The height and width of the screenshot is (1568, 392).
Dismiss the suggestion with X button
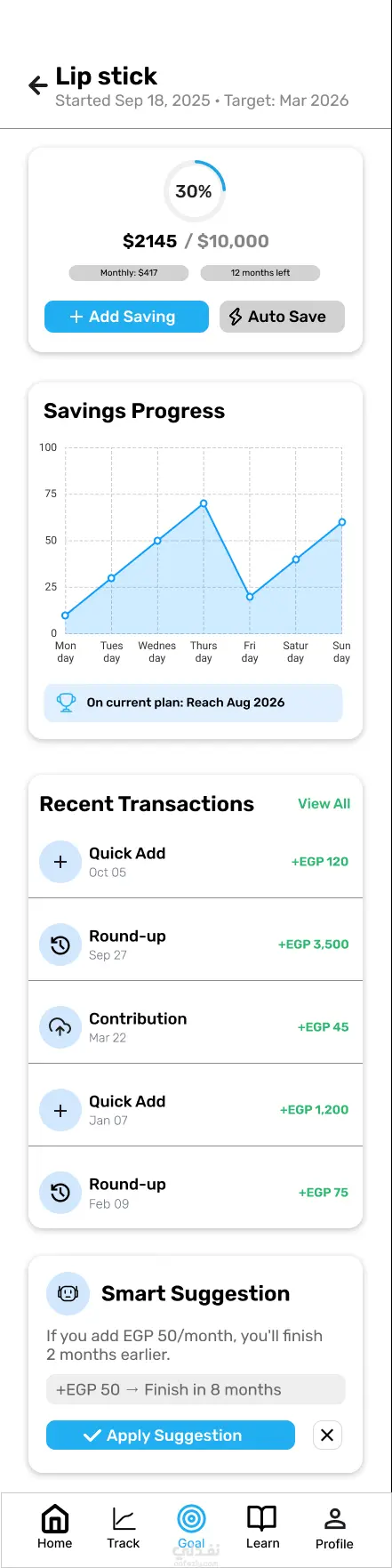tap(327, 1435)
